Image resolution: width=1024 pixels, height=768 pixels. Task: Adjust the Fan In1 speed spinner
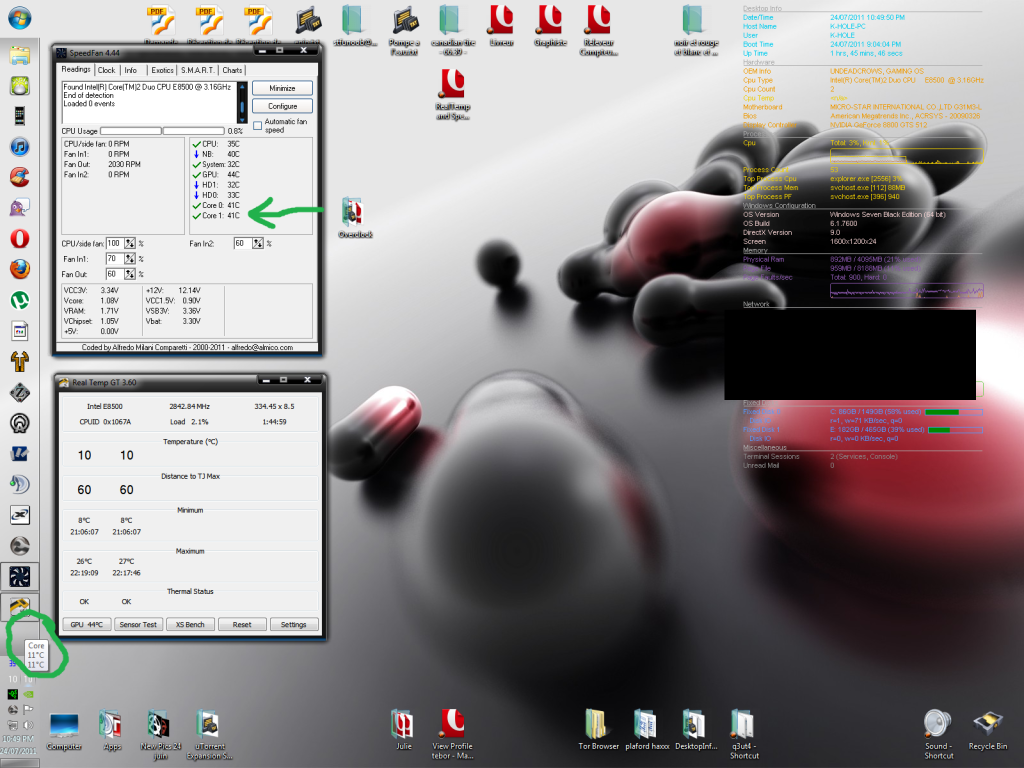coord(131,258)
